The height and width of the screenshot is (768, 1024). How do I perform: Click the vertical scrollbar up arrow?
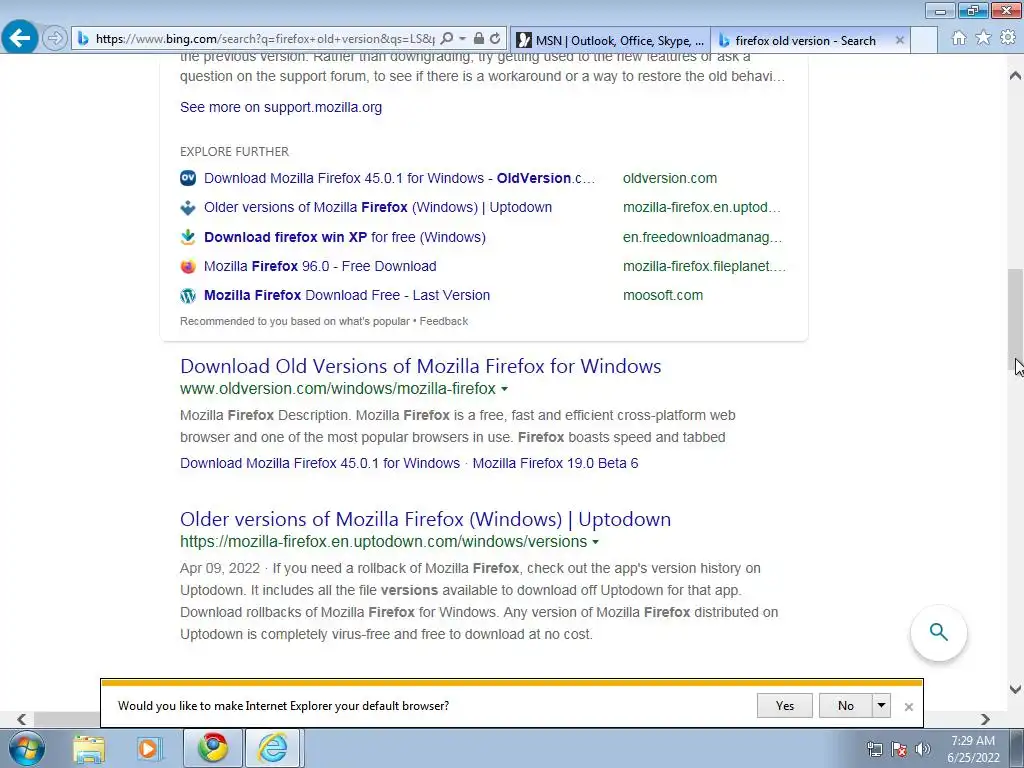1015,75
